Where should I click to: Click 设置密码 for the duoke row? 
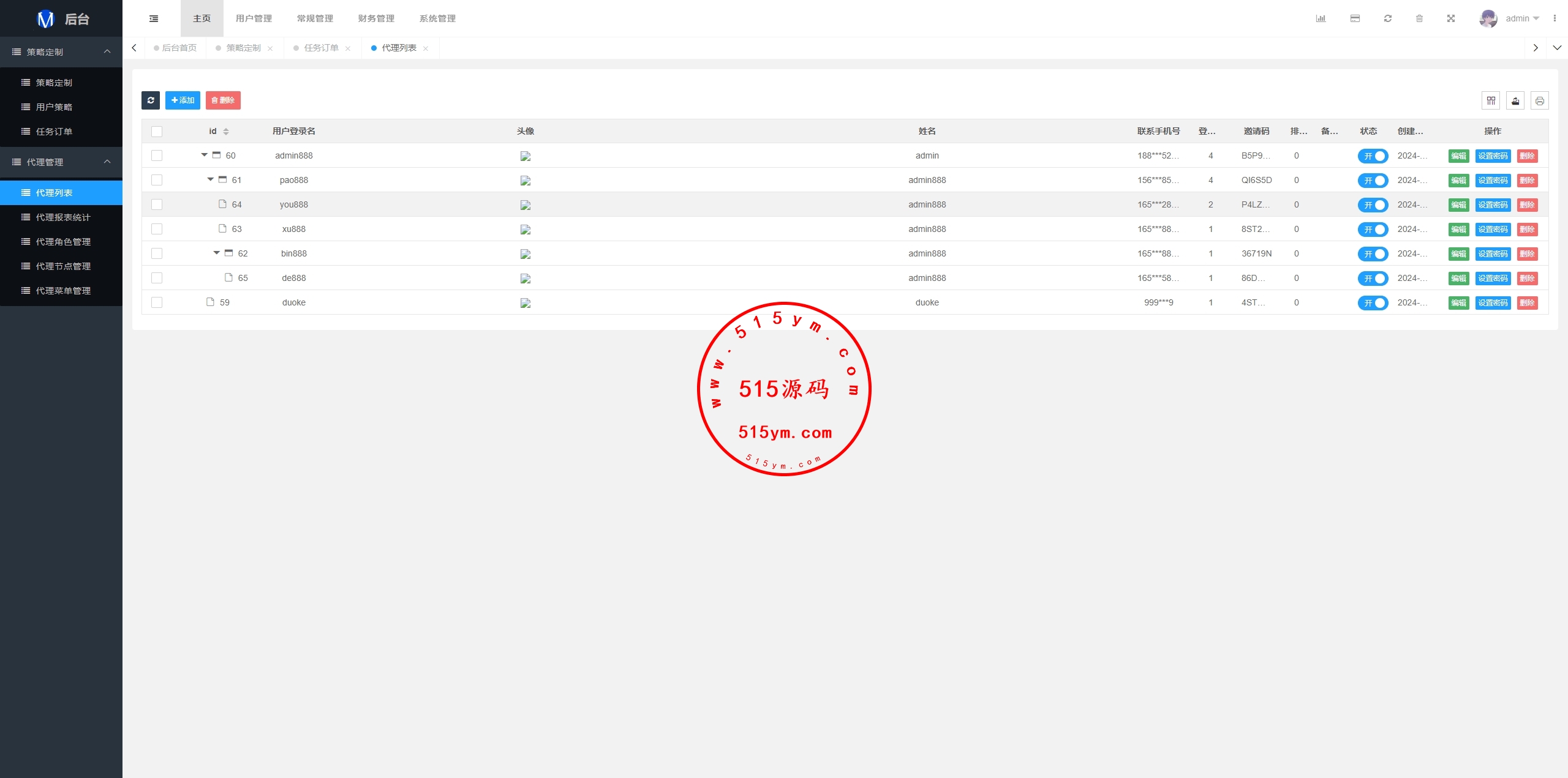point(1493,303)
